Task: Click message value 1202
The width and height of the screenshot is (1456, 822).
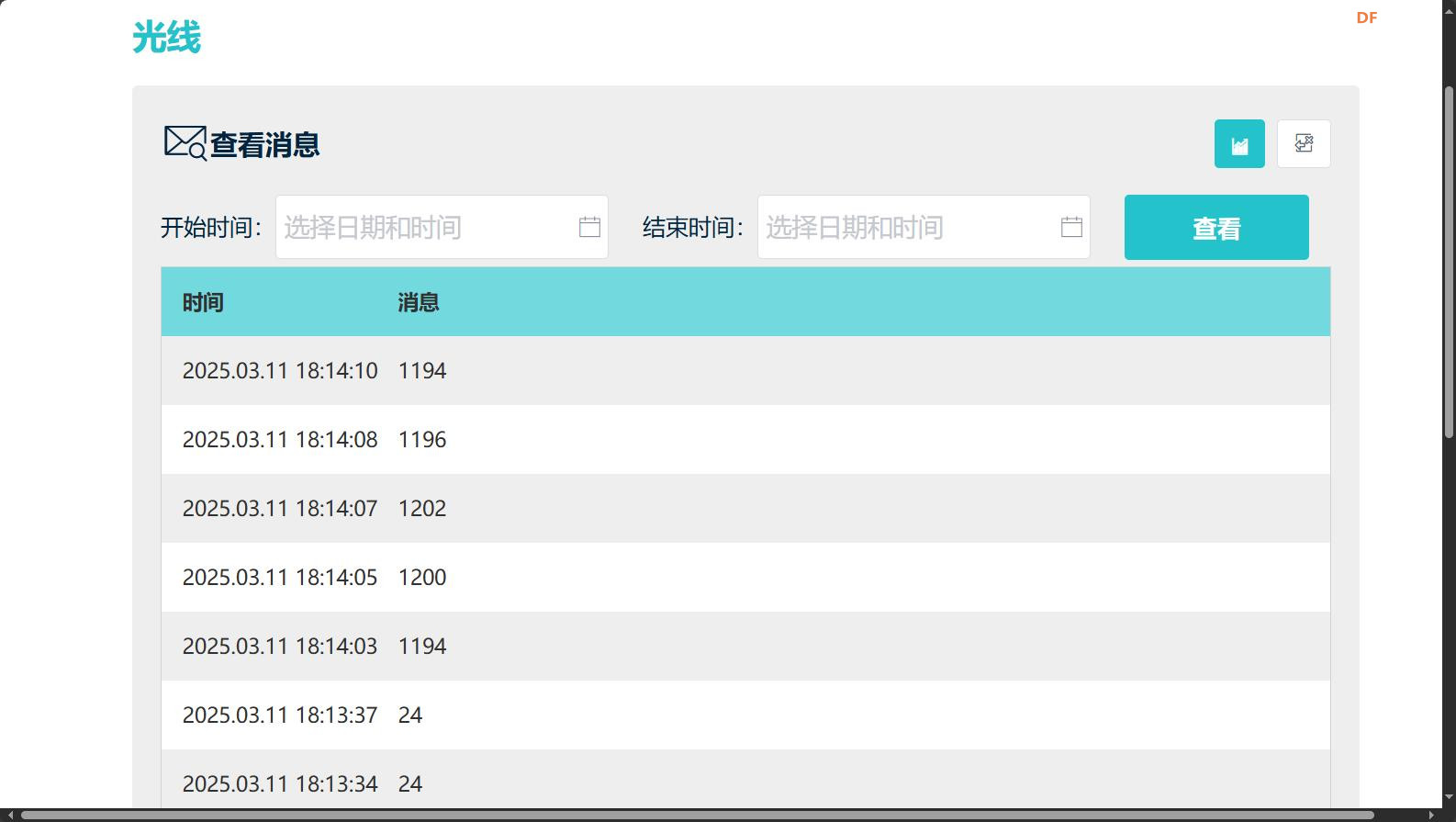Action: (422, 509)
